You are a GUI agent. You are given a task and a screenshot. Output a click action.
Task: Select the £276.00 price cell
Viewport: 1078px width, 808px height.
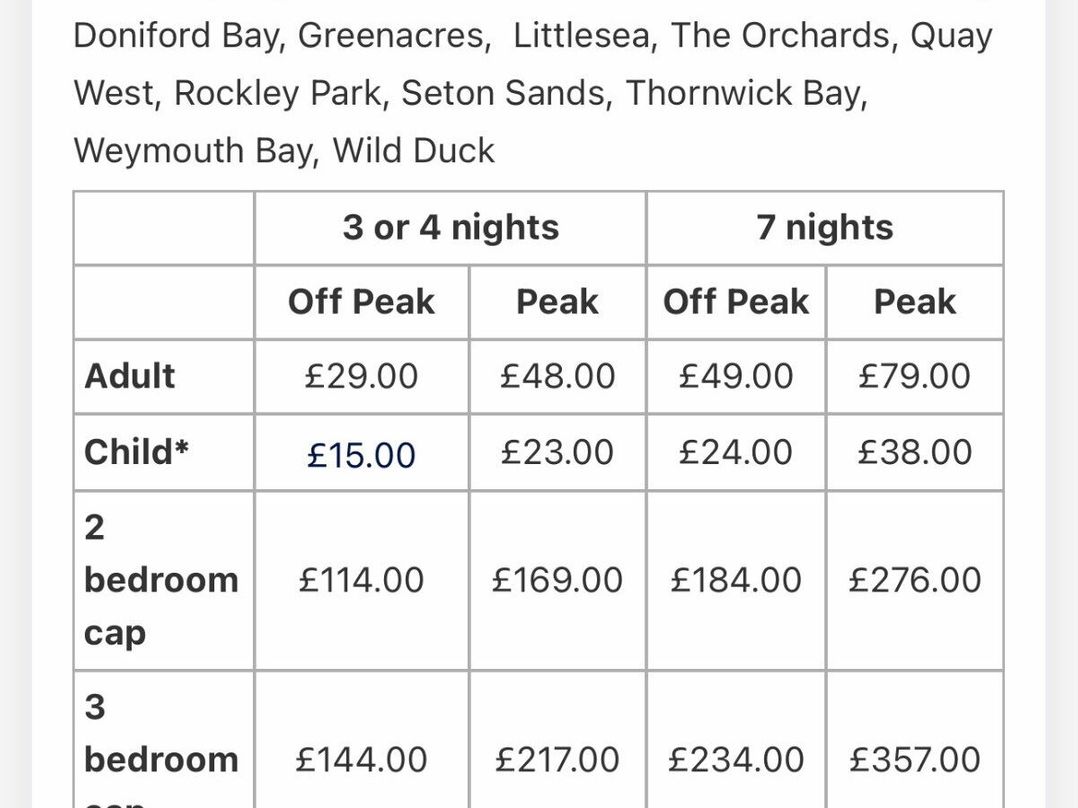click(x=914, y=580)
